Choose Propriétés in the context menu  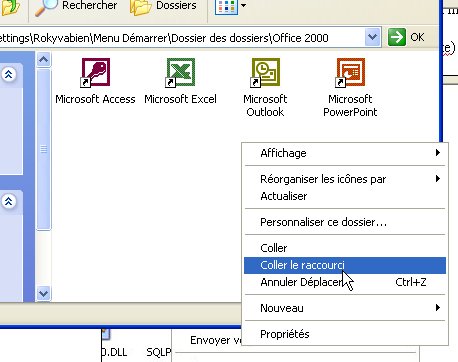pyautogui.click(x=345, y=334)
